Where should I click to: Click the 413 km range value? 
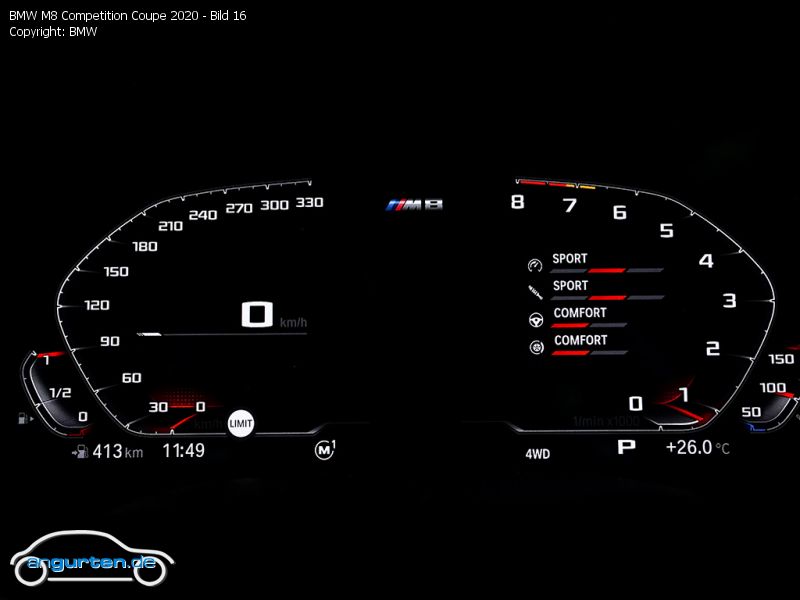[118, 452]
